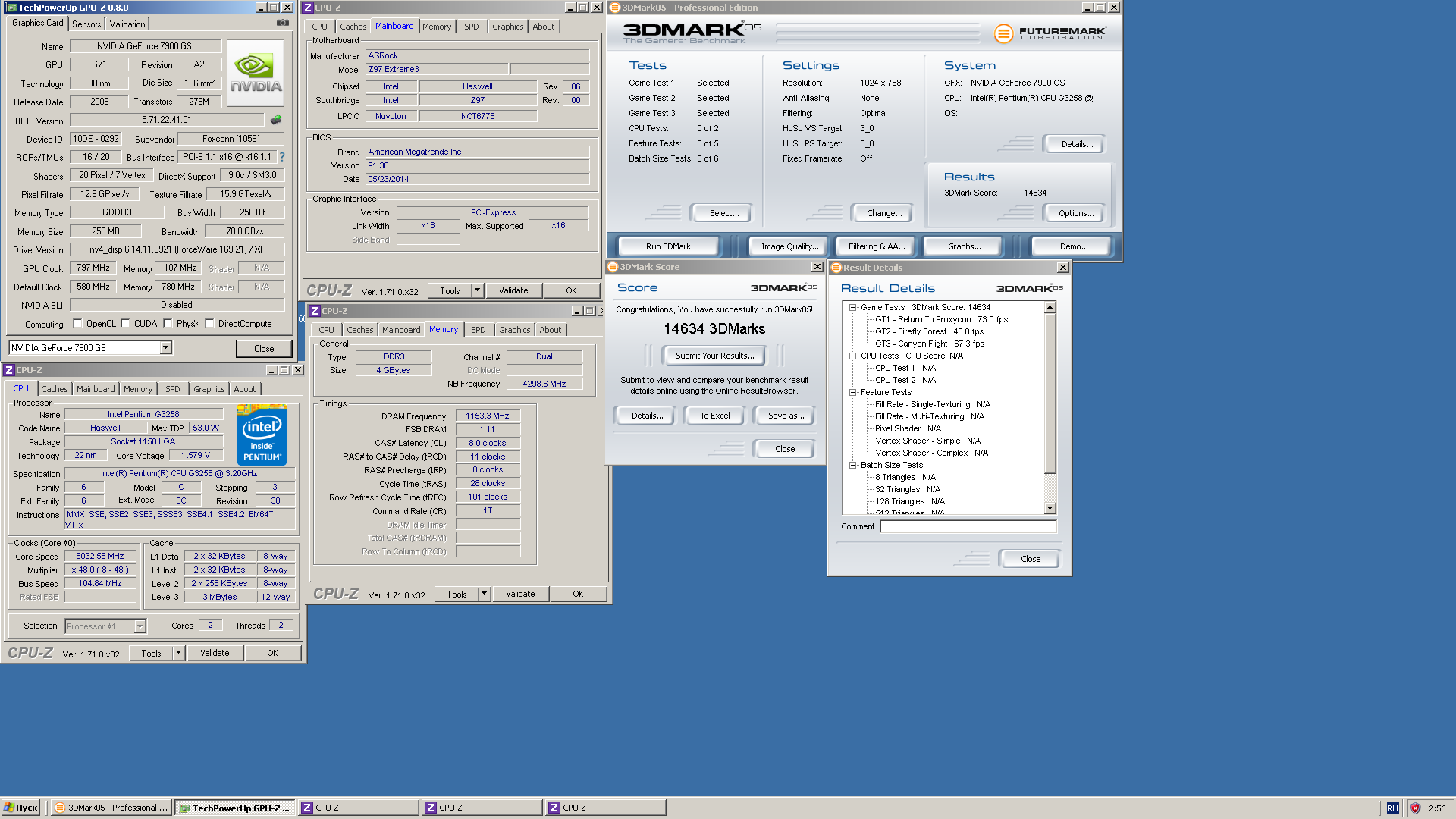Viewport: 1456px width, 819px height.
Task: Click Filtering & AA button
Action: pos(877,246)
